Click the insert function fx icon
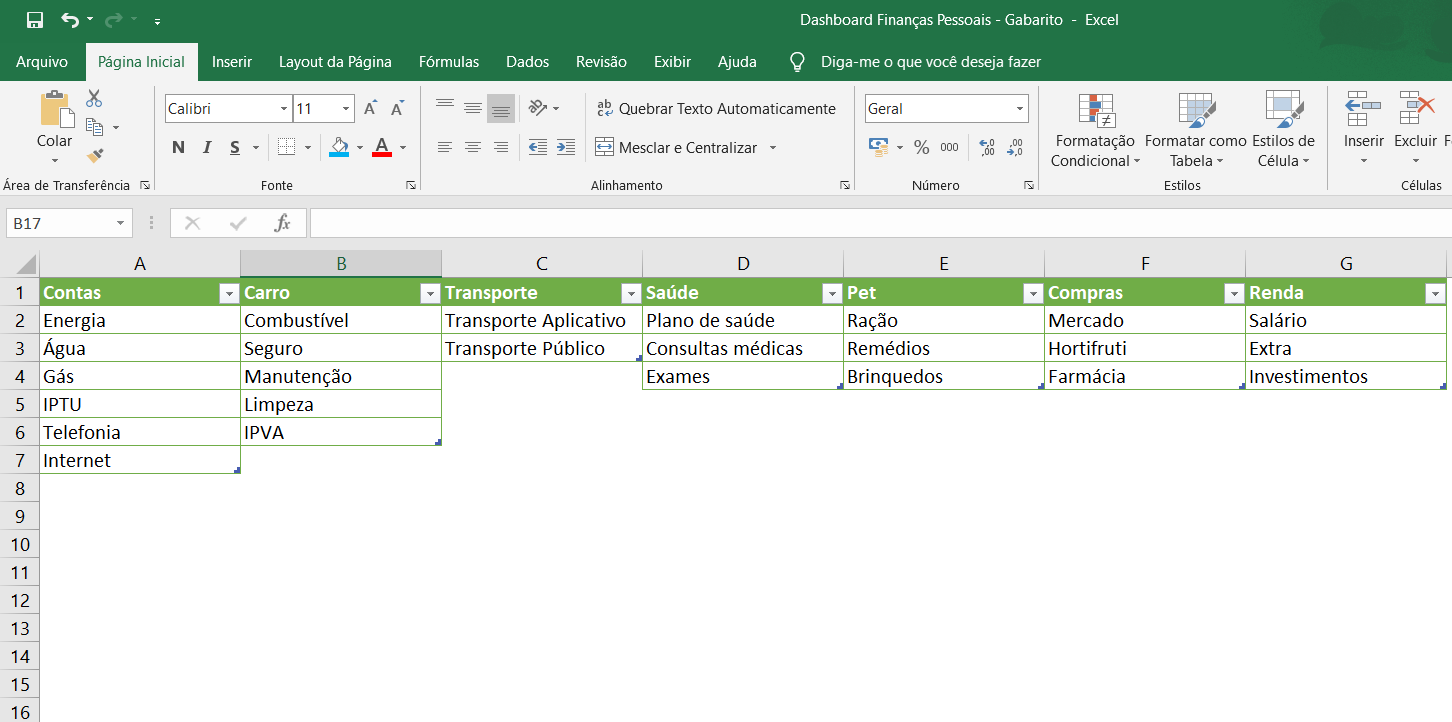Screen dimensions: 1452x722 [283, 223]
